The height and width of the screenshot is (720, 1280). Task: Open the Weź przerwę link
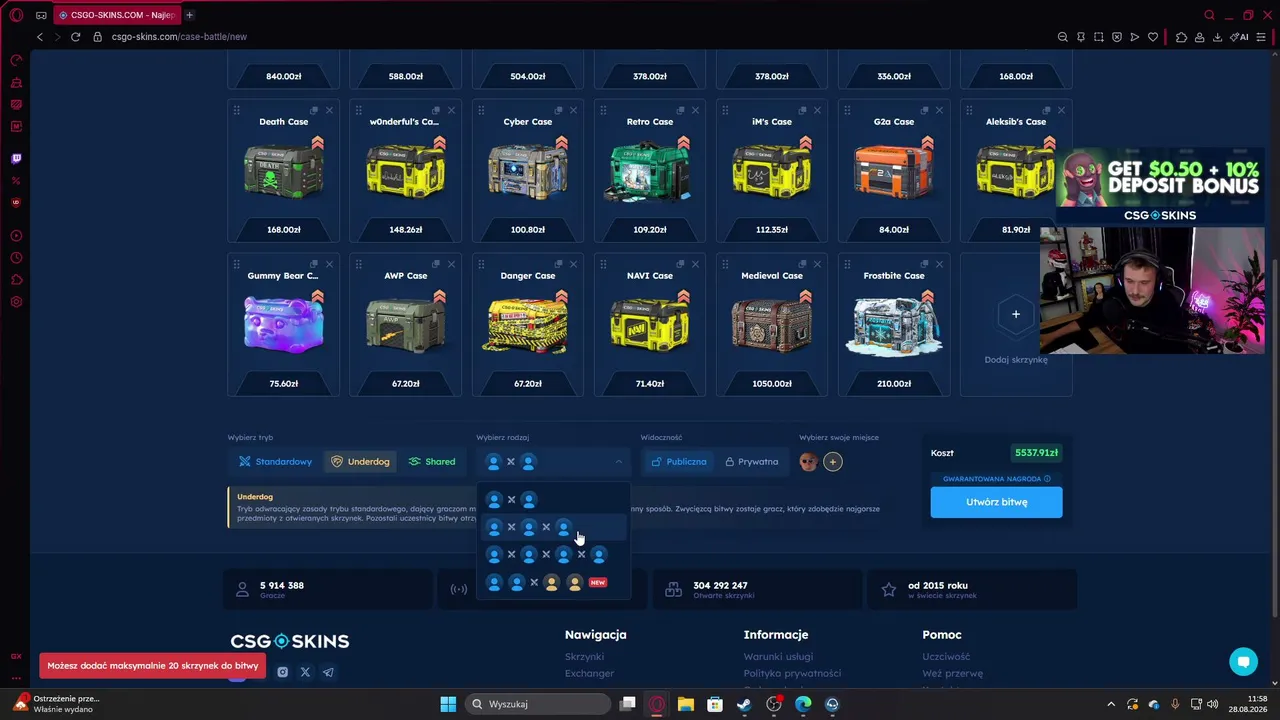coord(953,674)
